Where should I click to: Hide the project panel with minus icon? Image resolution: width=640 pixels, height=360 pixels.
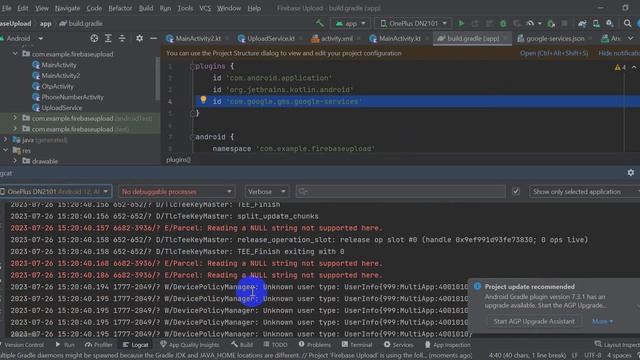tap(153, 38)
